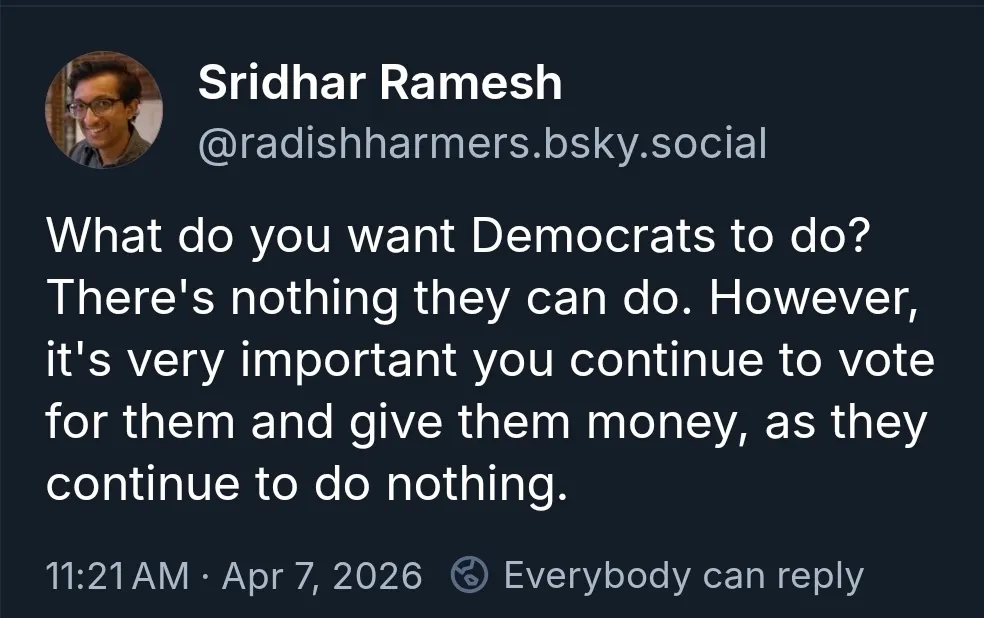The image size is (984, 618).
Task: Click the reply-settings icon beside the timestamp
Action: pos(469,576)
